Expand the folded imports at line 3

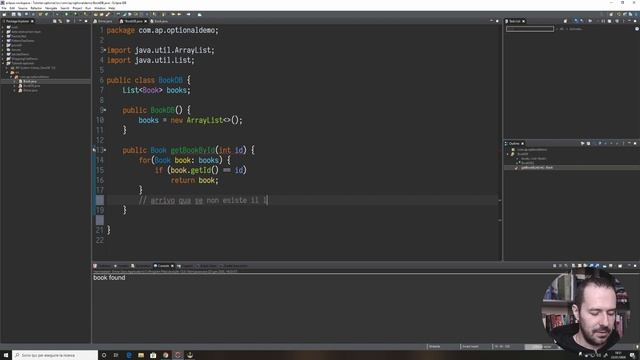[x=105, y=50]
